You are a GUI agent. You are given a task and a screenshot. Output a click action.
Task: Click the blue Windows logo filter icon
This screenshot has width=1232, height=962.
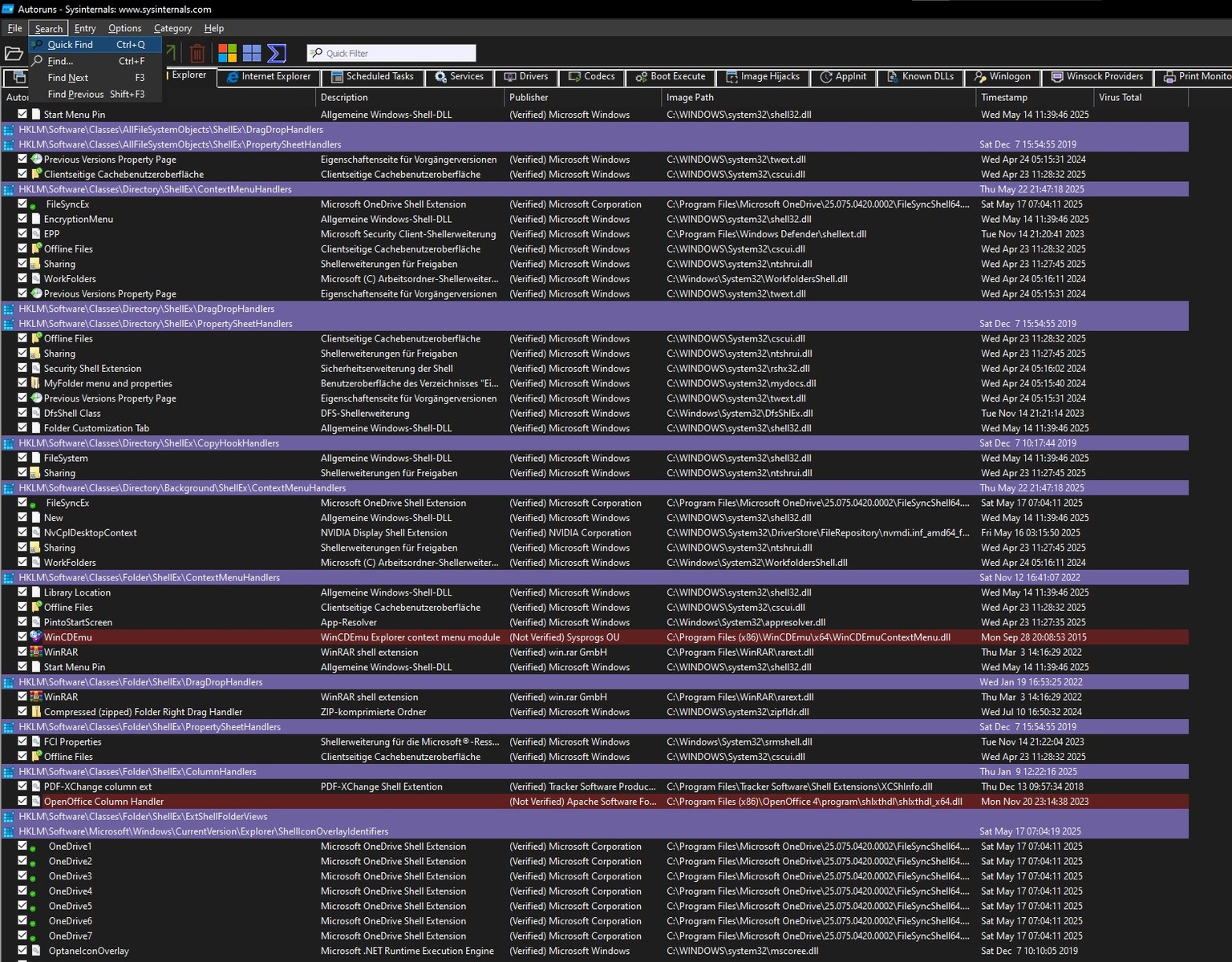[252, 54]
